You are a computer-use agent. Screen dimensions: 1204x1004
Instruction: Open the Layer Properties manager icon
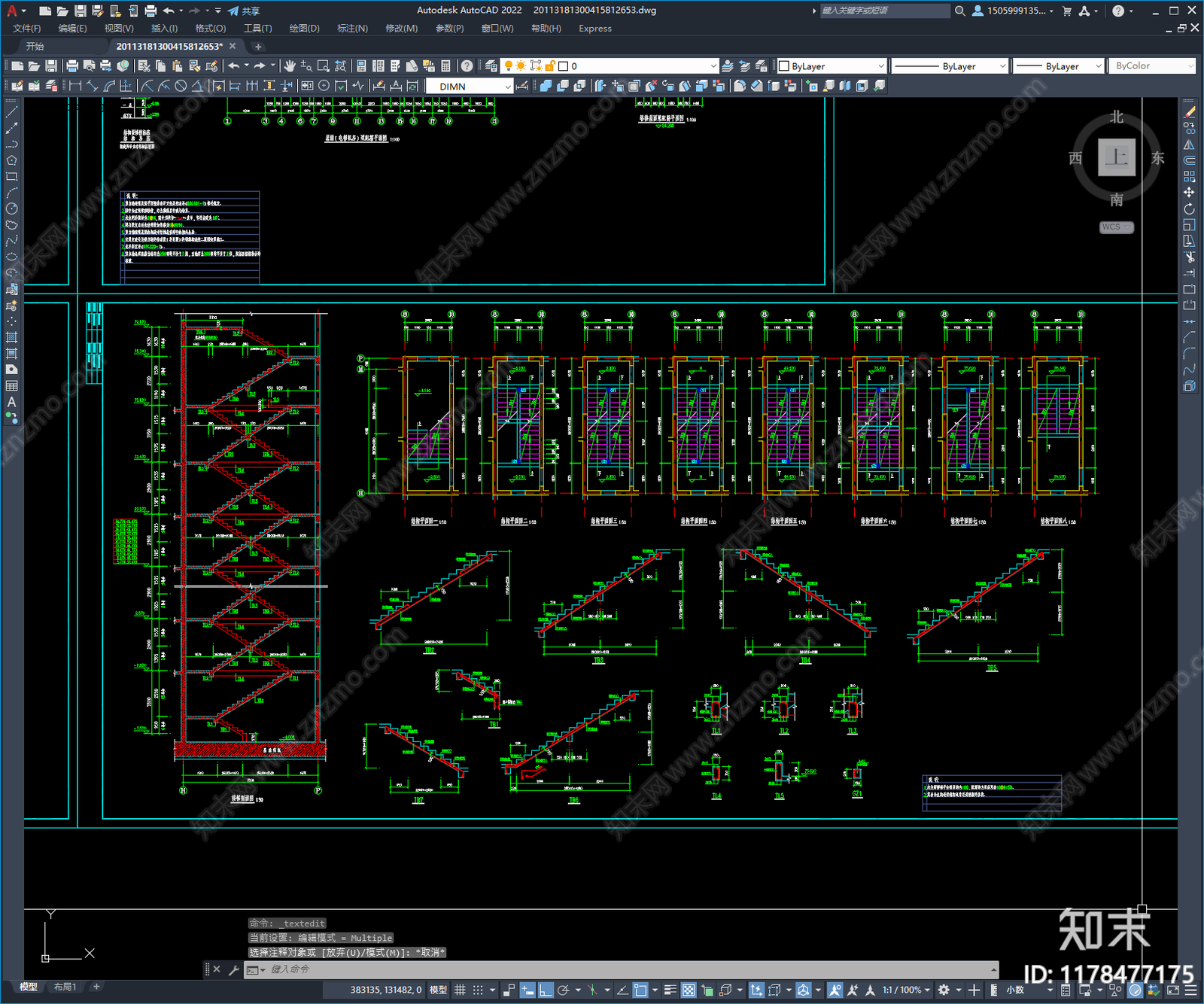click(x=491, y=66)
